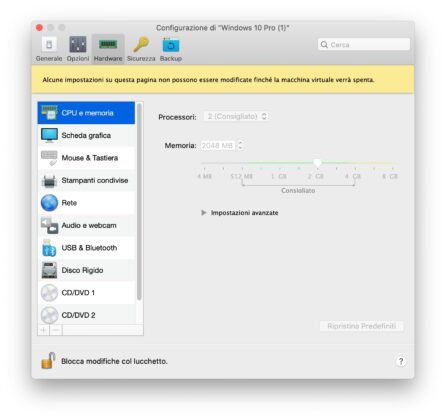Click the Cerca search field
446x420 pixels.
tap(364, 44)
